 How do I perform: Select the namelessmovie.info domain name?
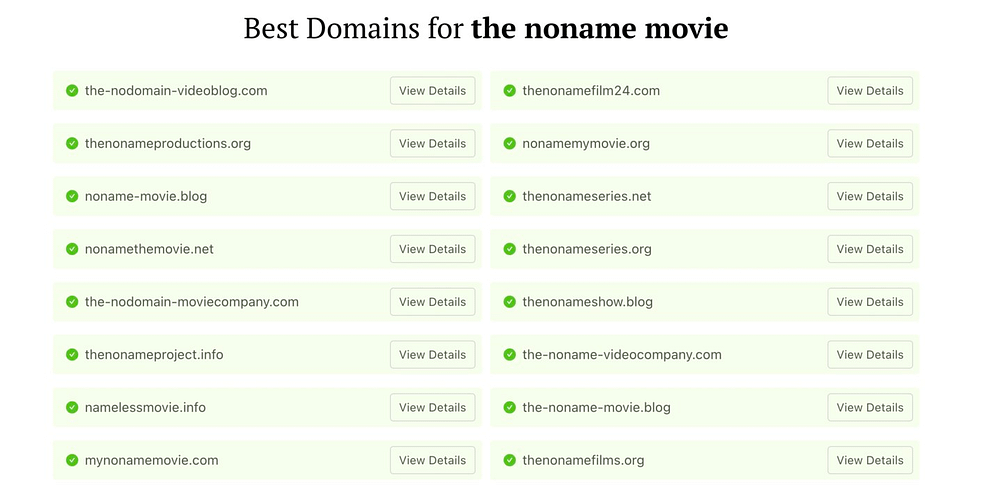pyautogui.click(x=145, y=408)
